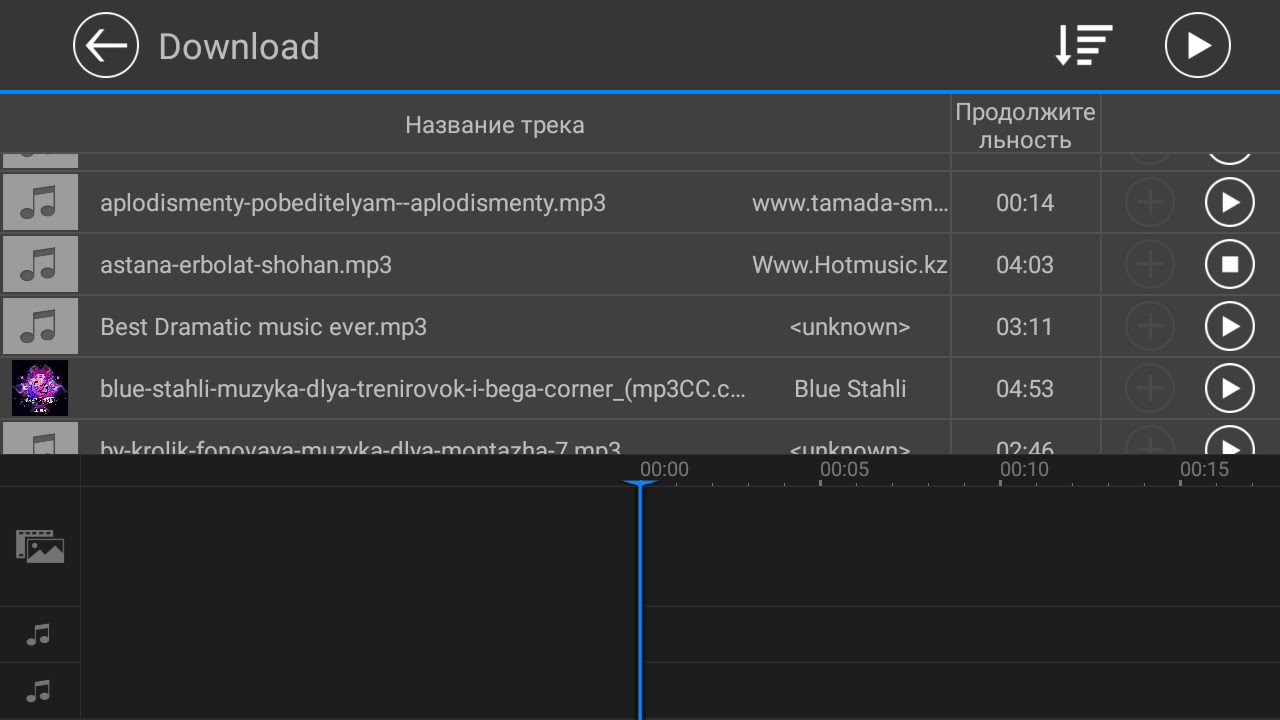This screenshot has height=720, width=1280.
Task: Click the astana-erbolat-shohan.mp3 music note icon
Action: coord(40,265)
